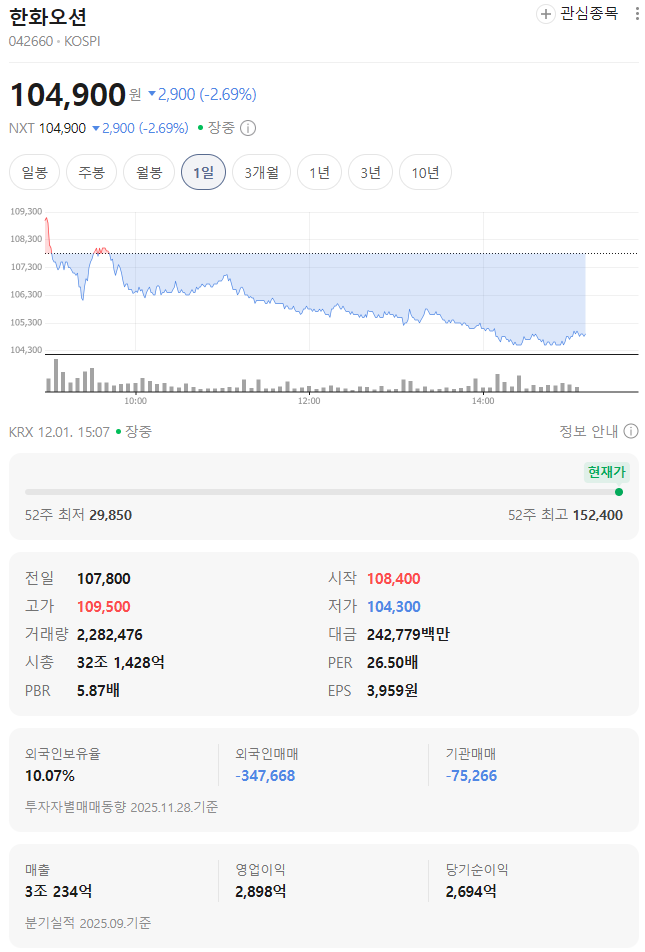Image resolution: width=645 pixels, height=952 pixels.
Task: Click the green 현재가 marker on 52-week range bar
Action: [x=619, y=492]
